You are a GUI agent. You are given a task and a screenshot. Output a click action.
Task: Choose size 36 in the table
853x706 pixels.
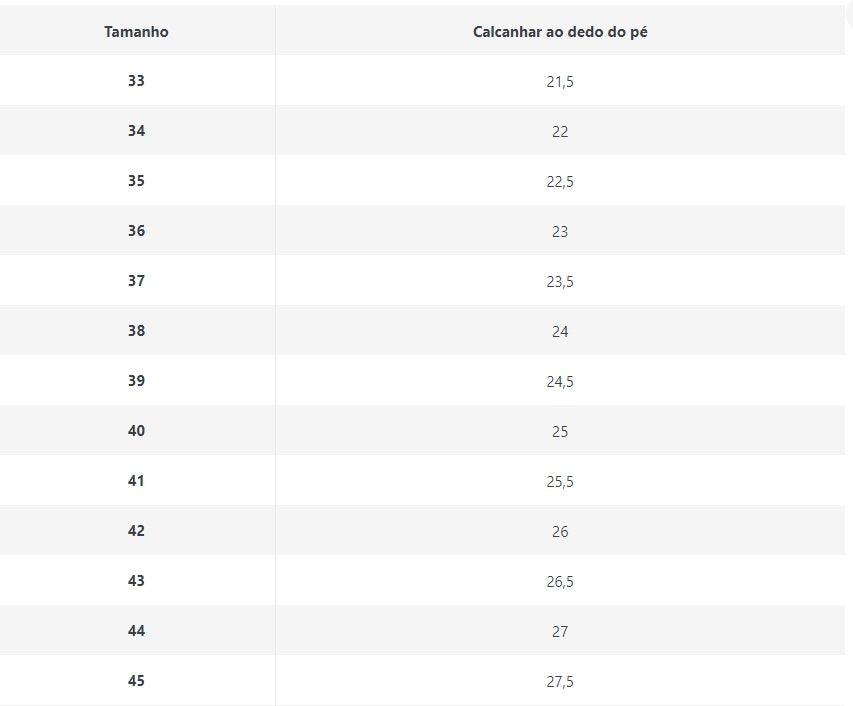136,231
